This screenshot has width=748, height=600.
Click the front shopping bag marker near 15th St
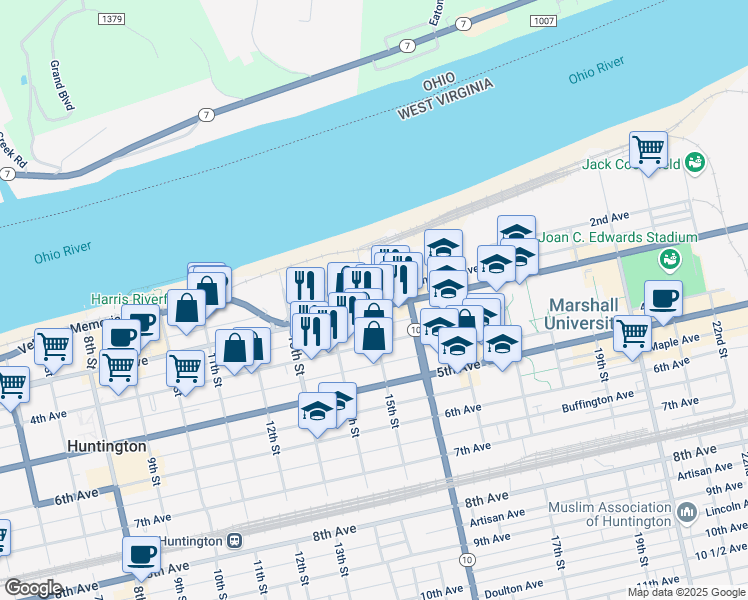[x=374, y=339]
